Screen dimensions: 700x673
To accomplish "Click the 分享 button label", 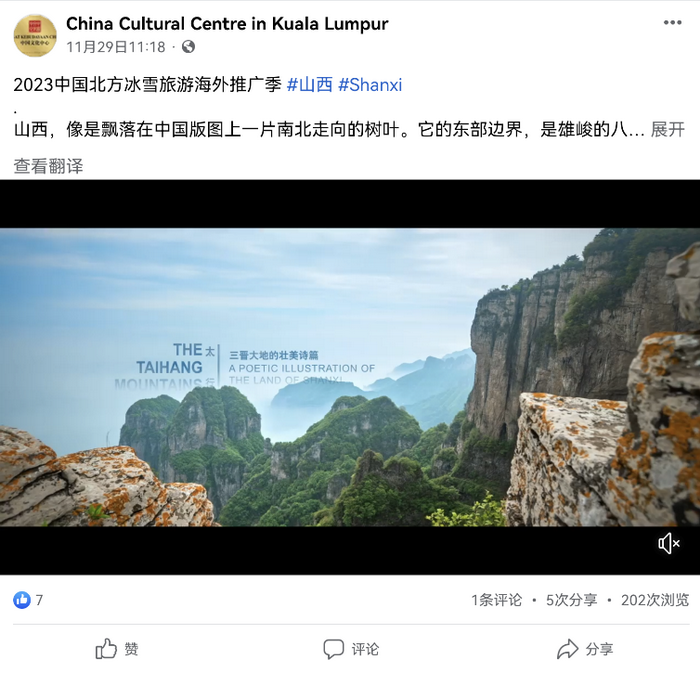I will pyautogui.click(x=599, y=649).
